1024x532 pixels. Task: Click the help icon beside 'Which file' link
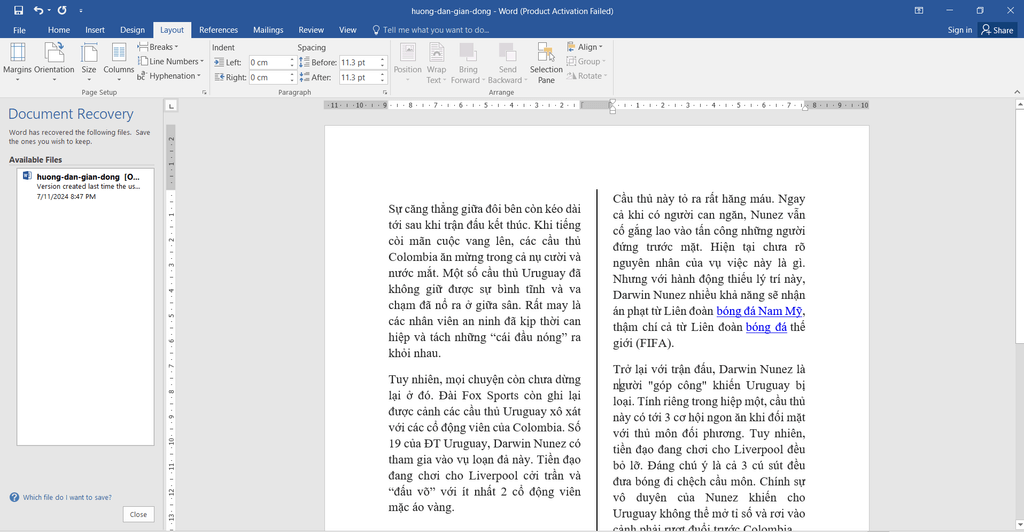tap(14, 497)
